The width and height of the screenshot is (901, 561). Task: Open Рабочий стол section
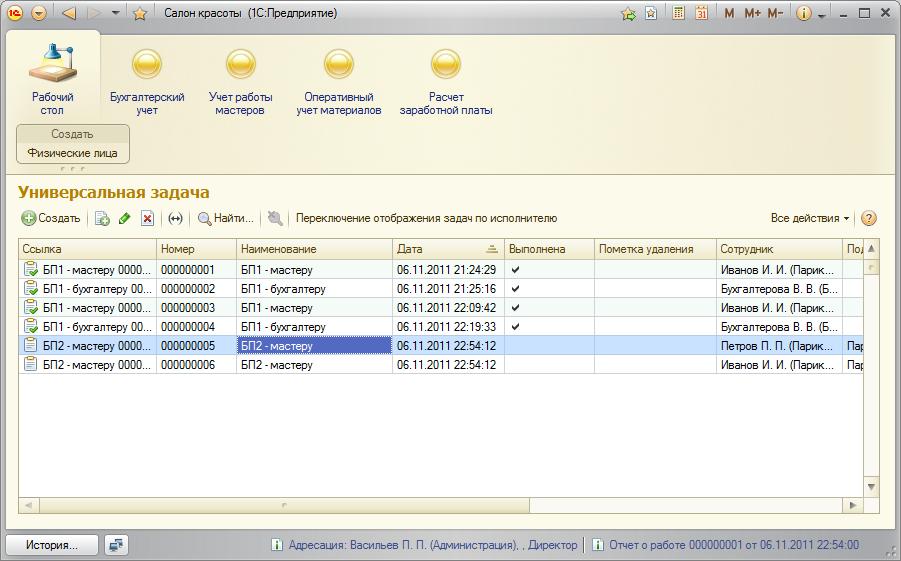pos(52,79)
